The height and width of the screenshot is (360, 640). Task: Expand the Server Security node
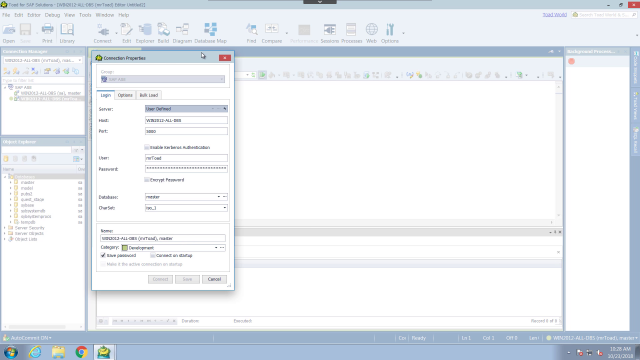[5, 228]
